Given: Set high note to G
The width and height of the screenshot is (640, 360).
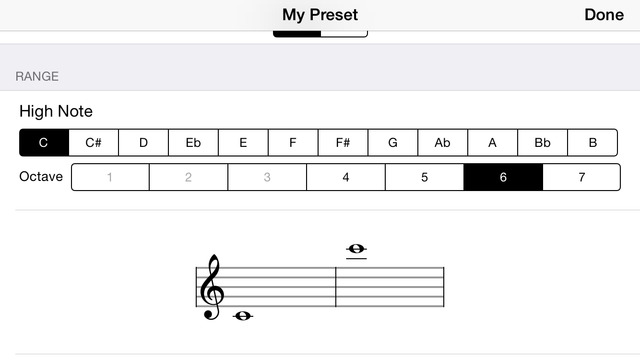Looking at the screenshot, I should [393, 142].
